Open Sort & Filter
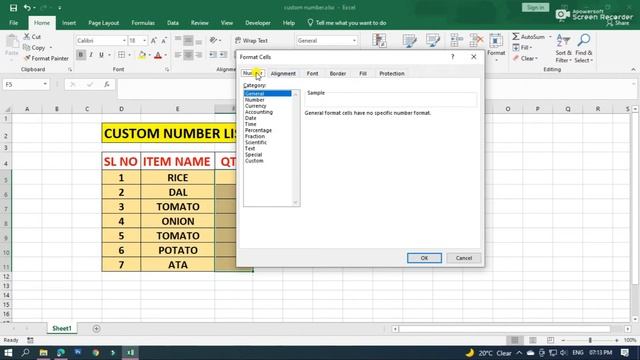This screenshot has height=360, width=640. (x=563, y=48)
